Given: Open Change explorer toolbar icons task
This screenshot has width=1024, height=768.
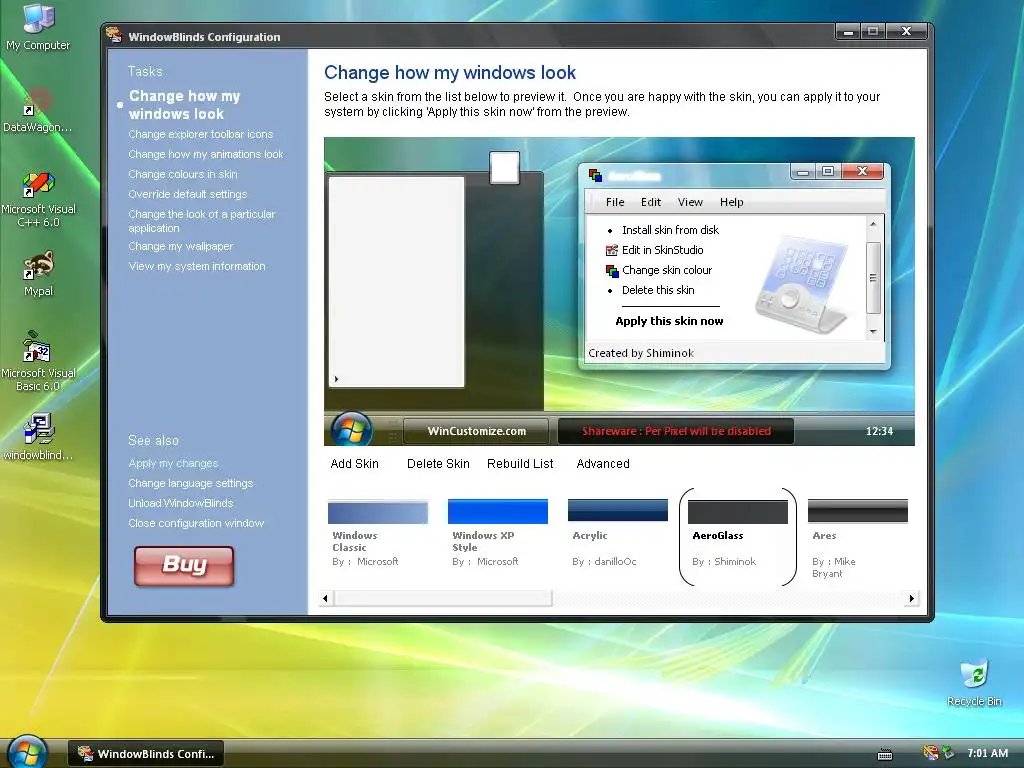Looking at the screenshot, I should pos(200,135).
